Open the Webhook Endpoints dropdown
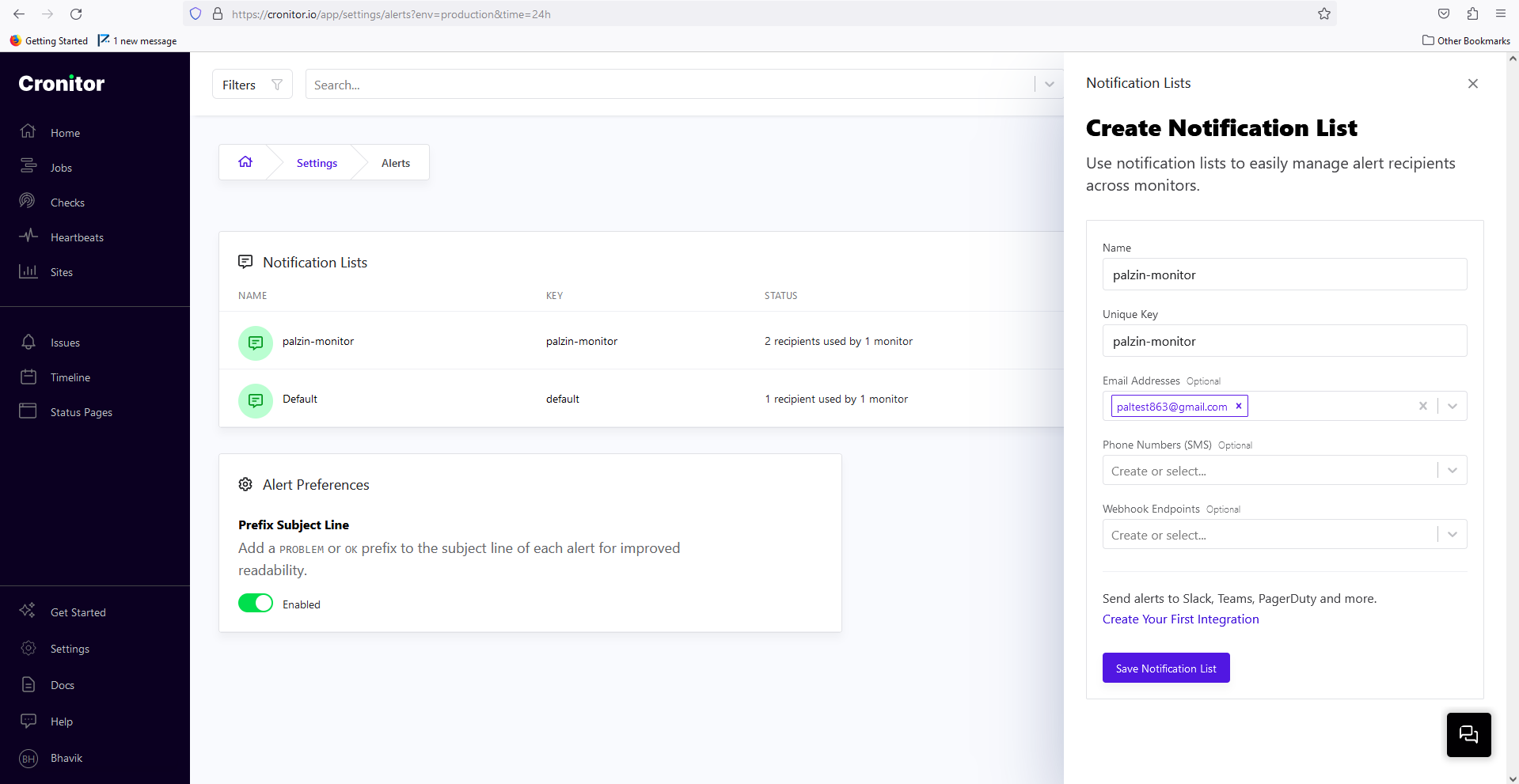 1285,534
